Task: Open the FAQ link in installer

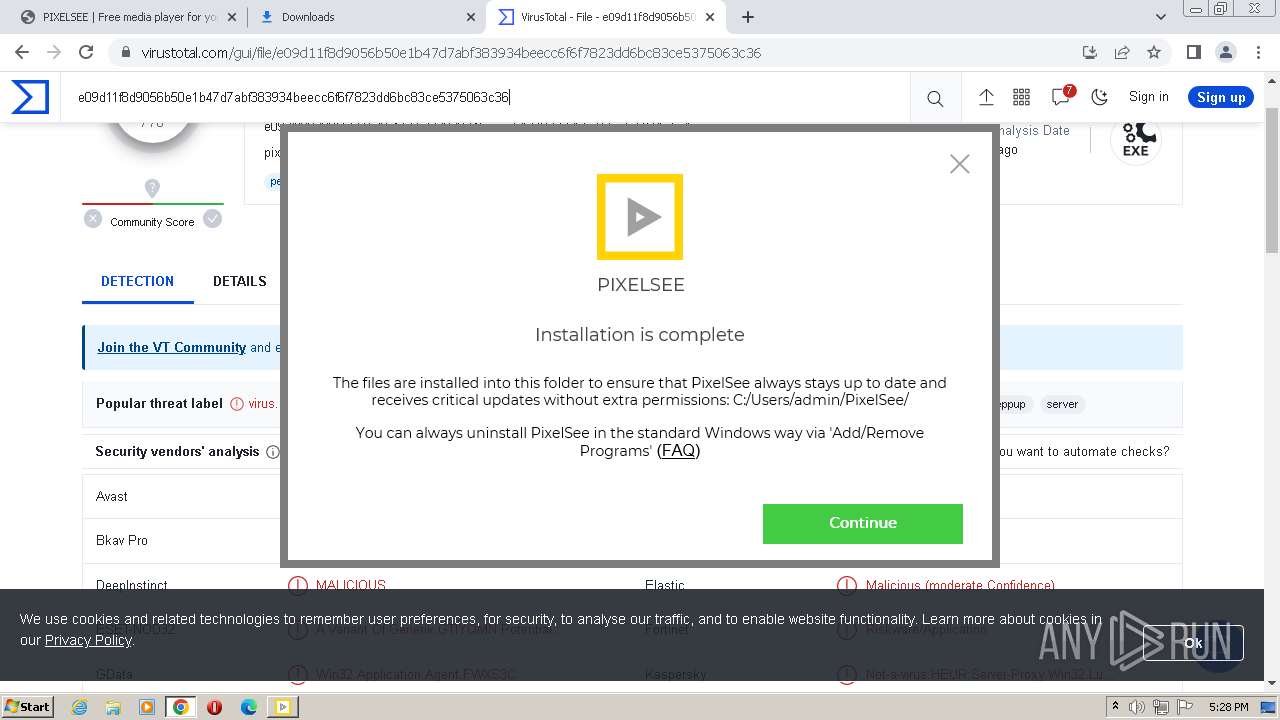Action: [x=678, y=451]
